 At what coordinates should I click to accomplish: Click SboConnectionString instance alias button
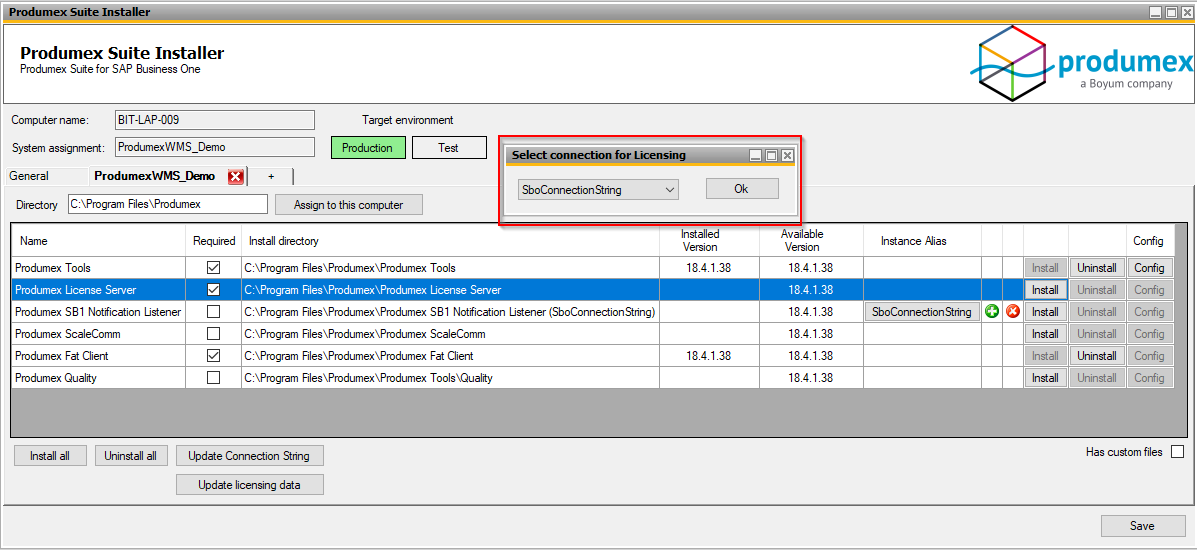[x=922, y=312]
